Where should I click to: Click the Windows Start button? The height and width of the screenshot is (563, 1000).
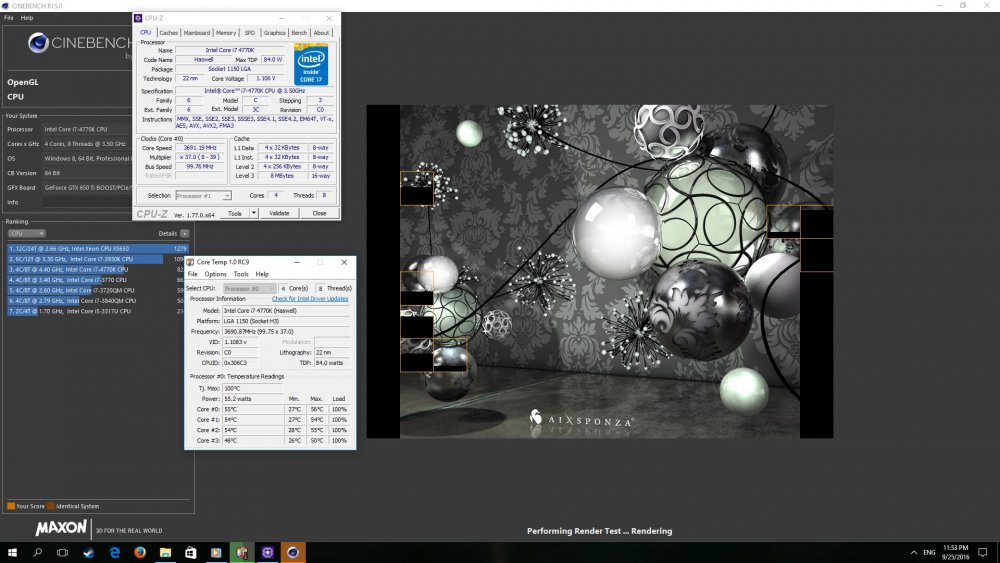coord(12,552)
